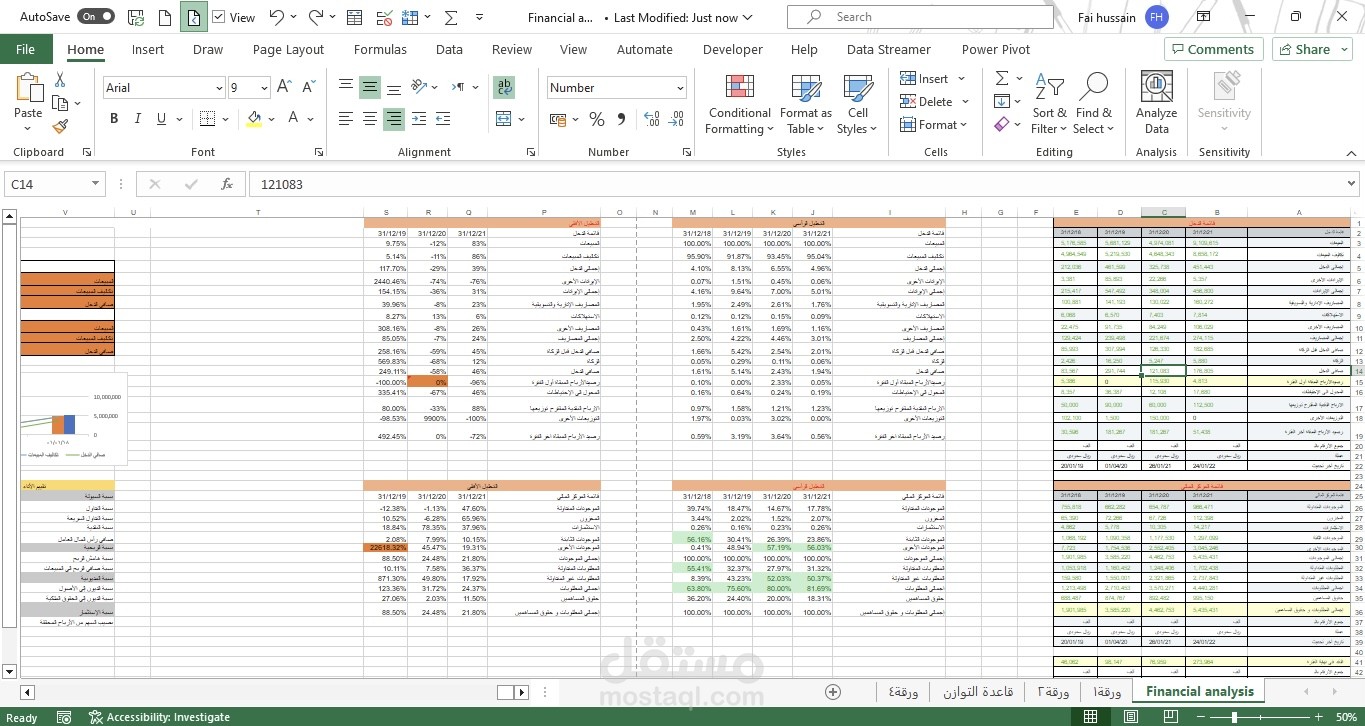Open the Format cells button in Cells group
The width and height of the screenshot is (1365, 726).
coord(934,125)
